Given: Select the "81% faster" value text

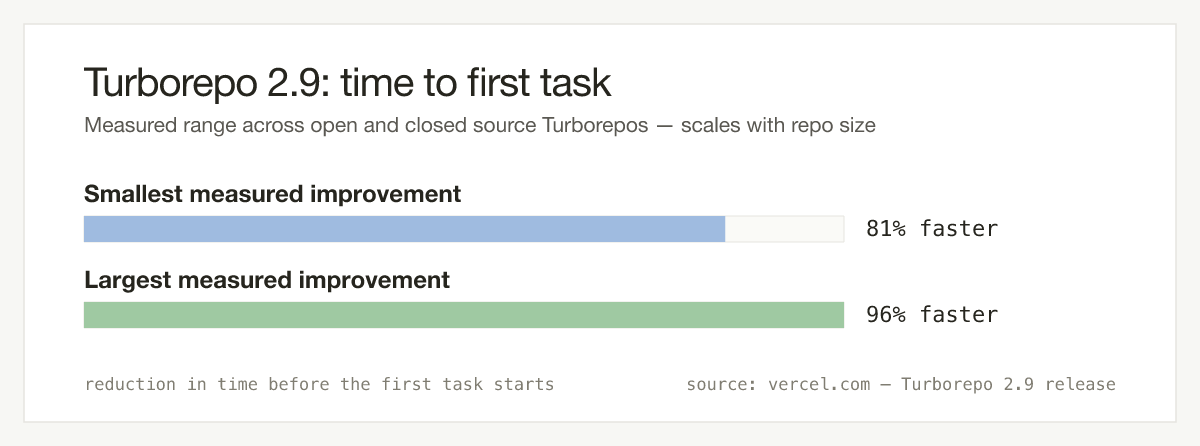Looking at the screenshot, I should pos(932,229).
